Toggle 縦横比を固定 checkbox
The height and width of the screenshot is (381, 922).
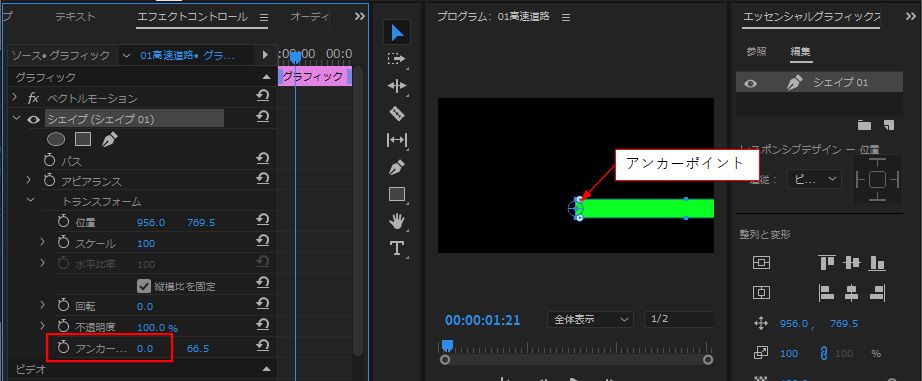[x=143, y=286]
